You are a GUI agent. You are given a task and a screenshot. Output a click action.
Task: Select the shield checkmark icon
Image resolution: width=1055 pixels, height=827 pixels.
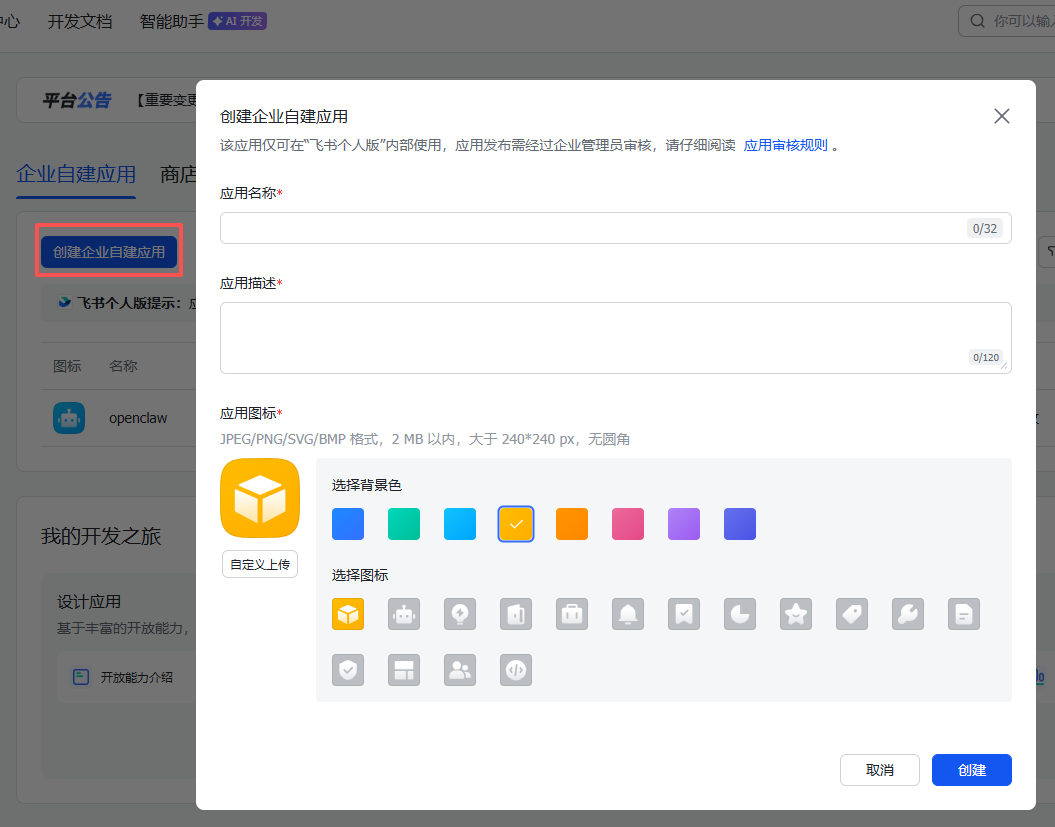[x=348, y=670]
